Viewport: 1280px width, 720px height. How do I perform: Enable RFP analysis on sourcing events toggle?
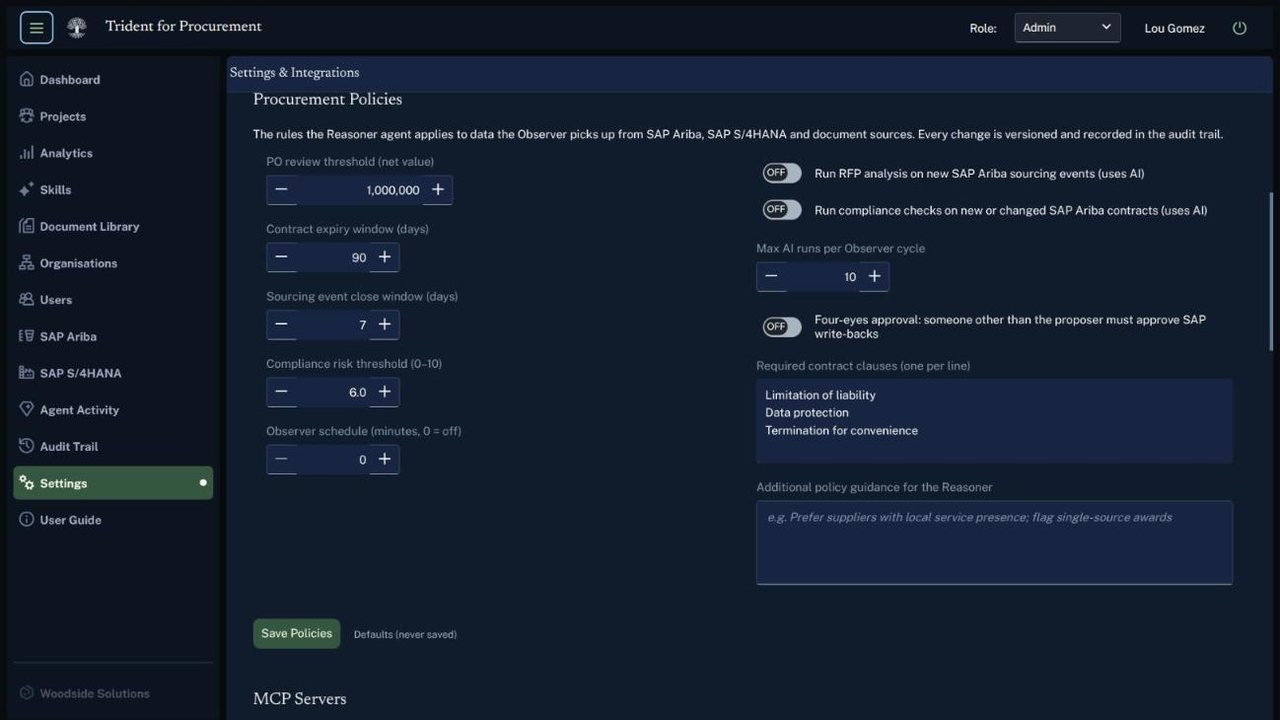(x=782, y=173)
